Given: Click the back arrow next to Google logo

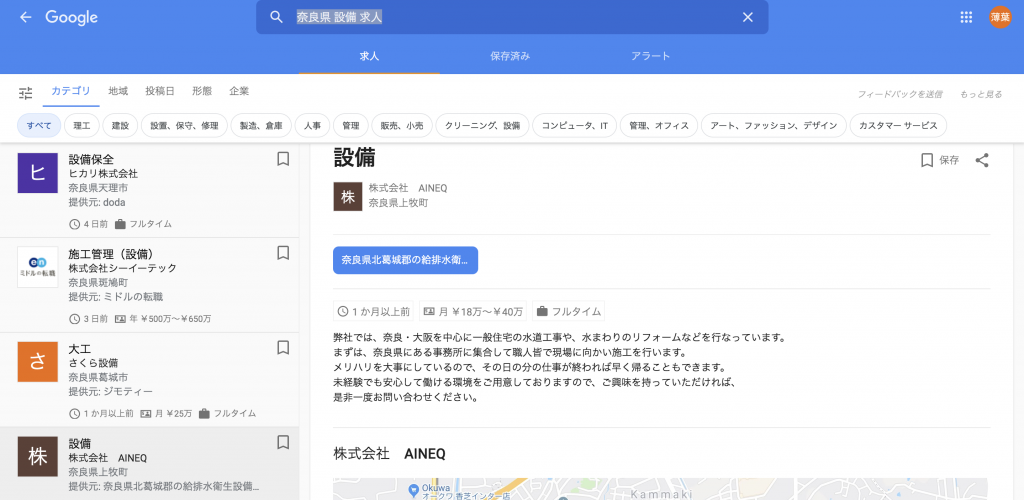Looking at the screenshot, I should click(25, 18).
